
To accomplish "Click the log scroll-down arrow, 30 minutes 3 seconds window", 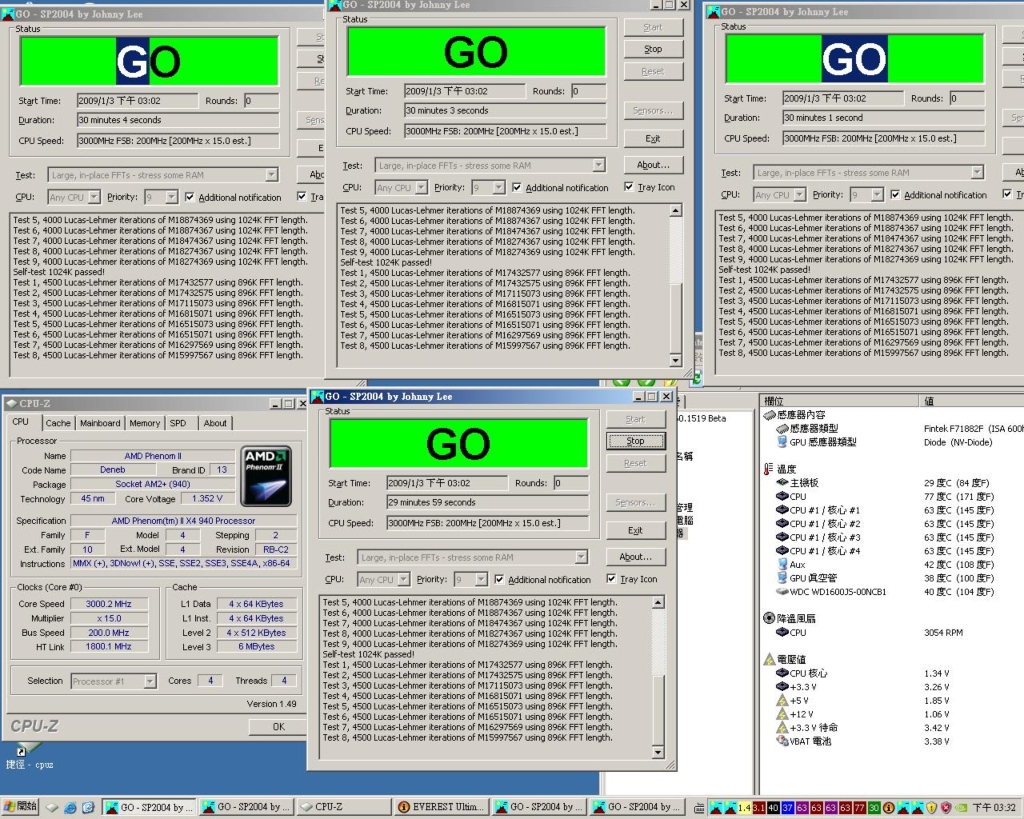I will click(675, 361).
